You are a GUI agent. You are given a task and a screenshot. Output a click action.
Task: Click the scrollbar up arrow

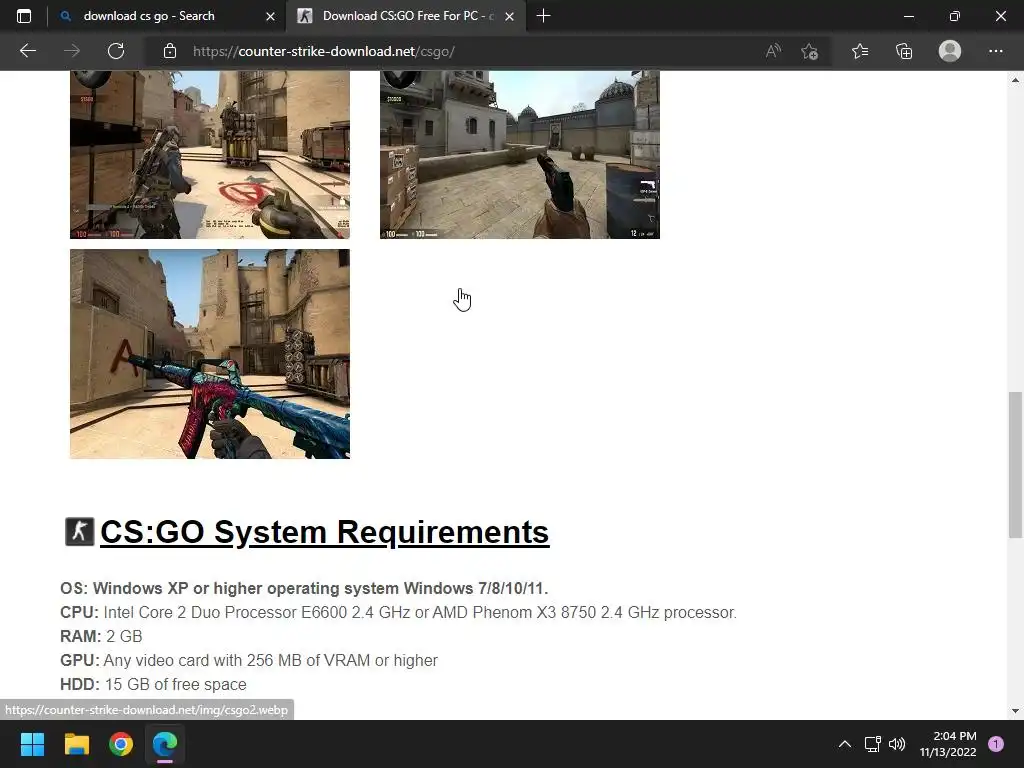[x=1015, y=79]
